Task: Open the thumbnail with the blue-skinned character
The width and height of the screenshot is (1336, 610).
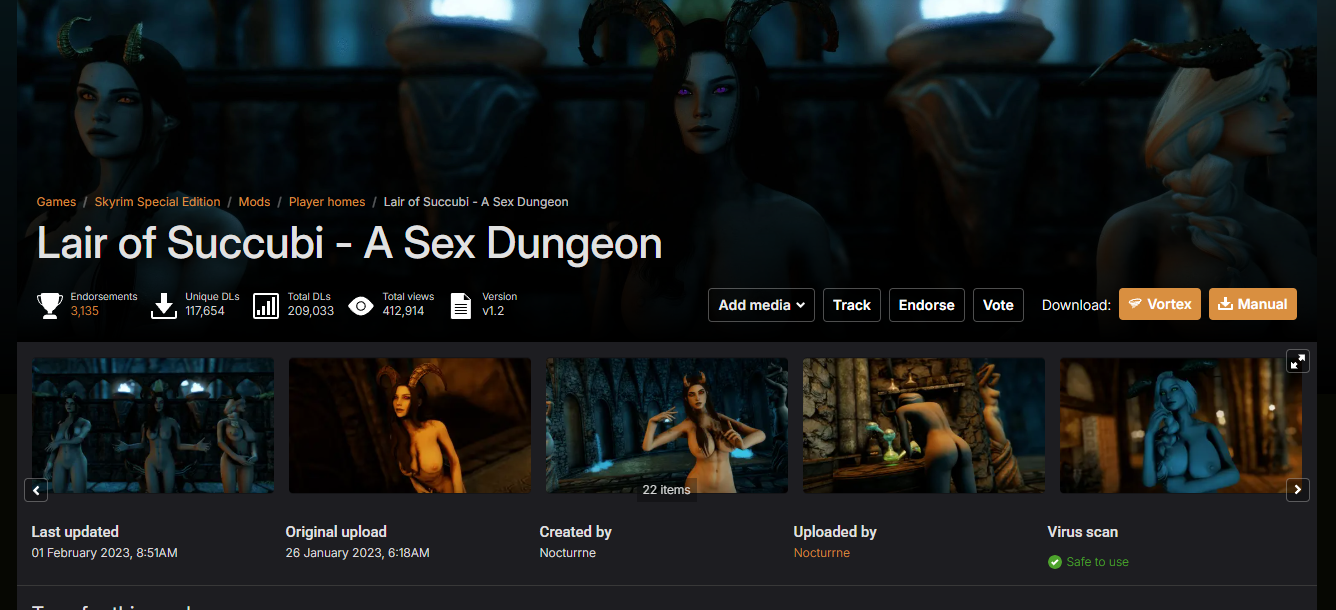Action: (x=1181, y=426)
